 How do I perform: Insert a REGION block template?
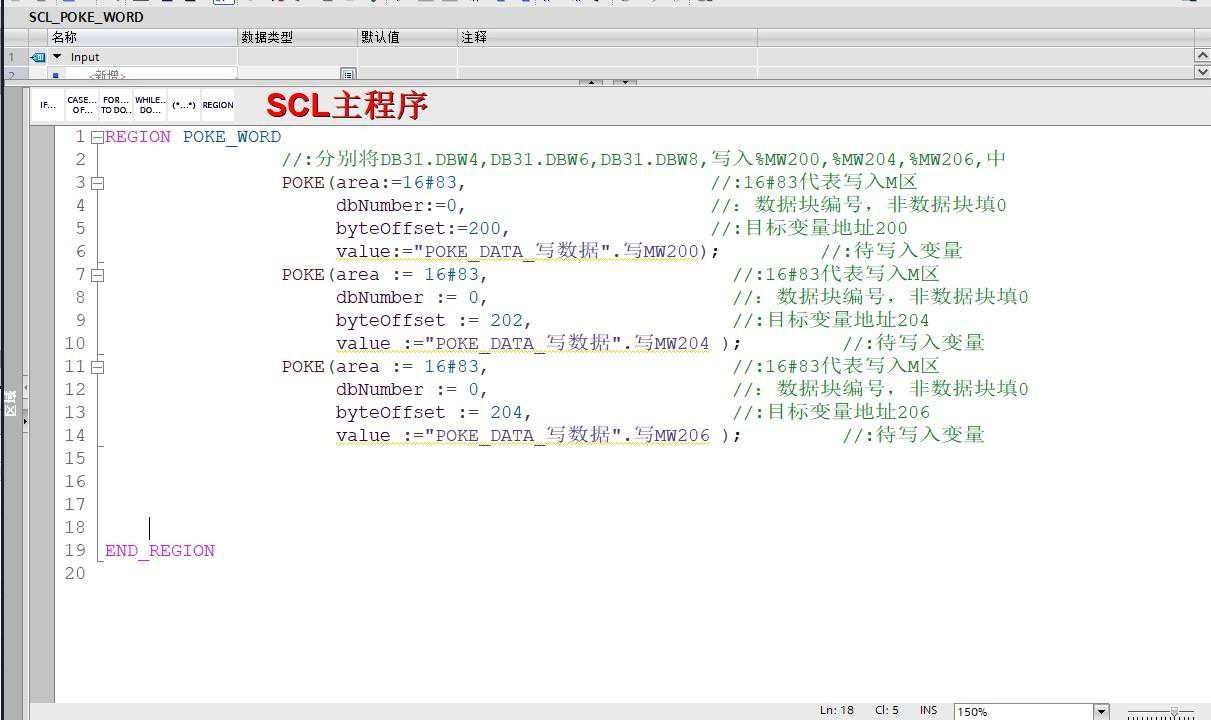click(x=218, y=105)
